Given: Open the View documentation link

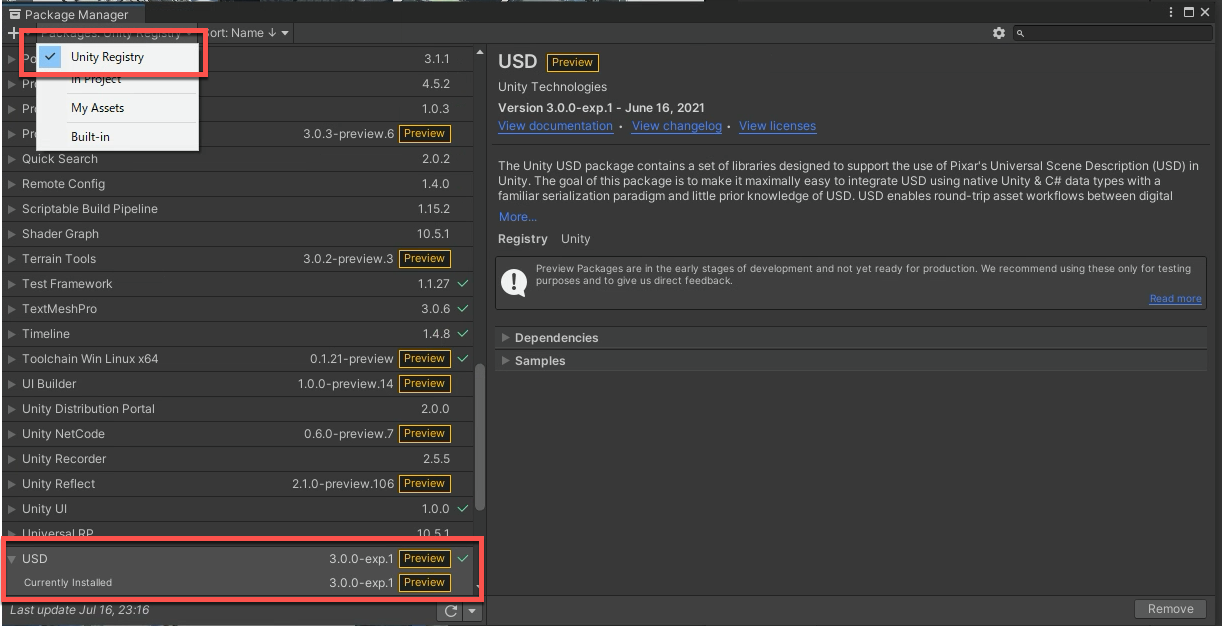Looking at the screenshot, I should point(555,126).
